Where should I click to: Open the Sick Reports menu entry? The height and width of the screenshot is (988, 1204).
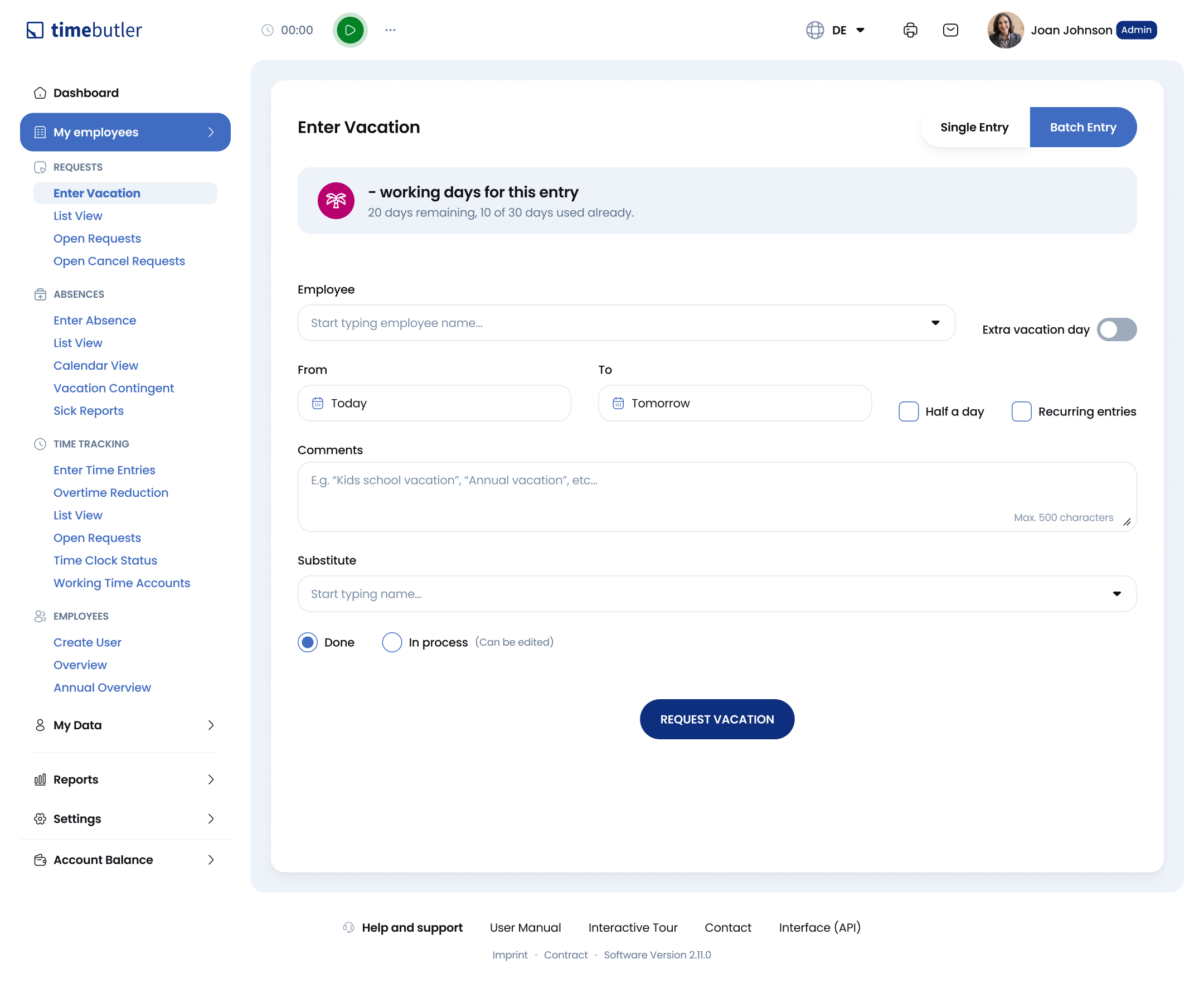[89, 410]
